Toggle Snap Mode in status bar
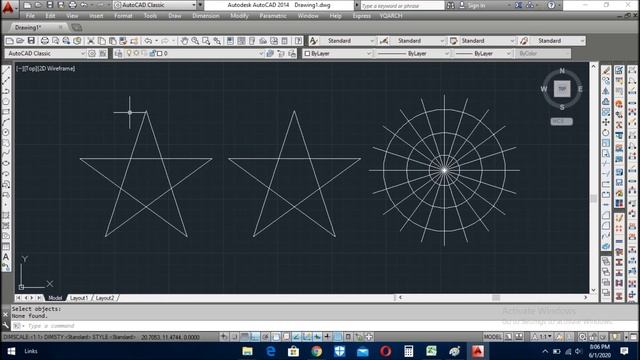This screenshot has width=640, height=360. point(234,337)
